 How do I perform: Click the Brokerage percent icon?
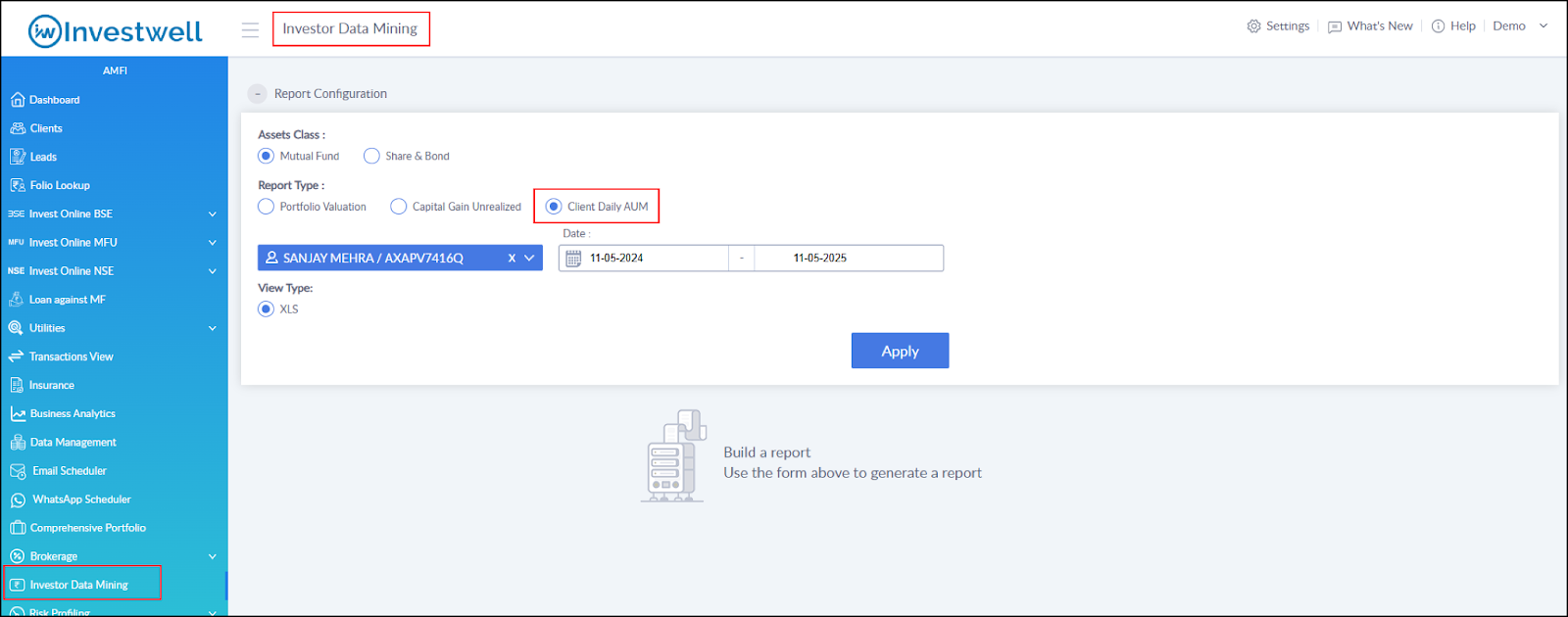(x=17, y=556)
